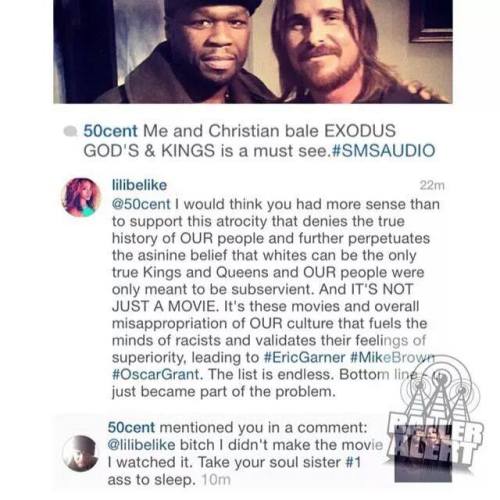500x500 pixels.
Task: Click the 22m timestamp on the comment
Action: tap(432, 186)
